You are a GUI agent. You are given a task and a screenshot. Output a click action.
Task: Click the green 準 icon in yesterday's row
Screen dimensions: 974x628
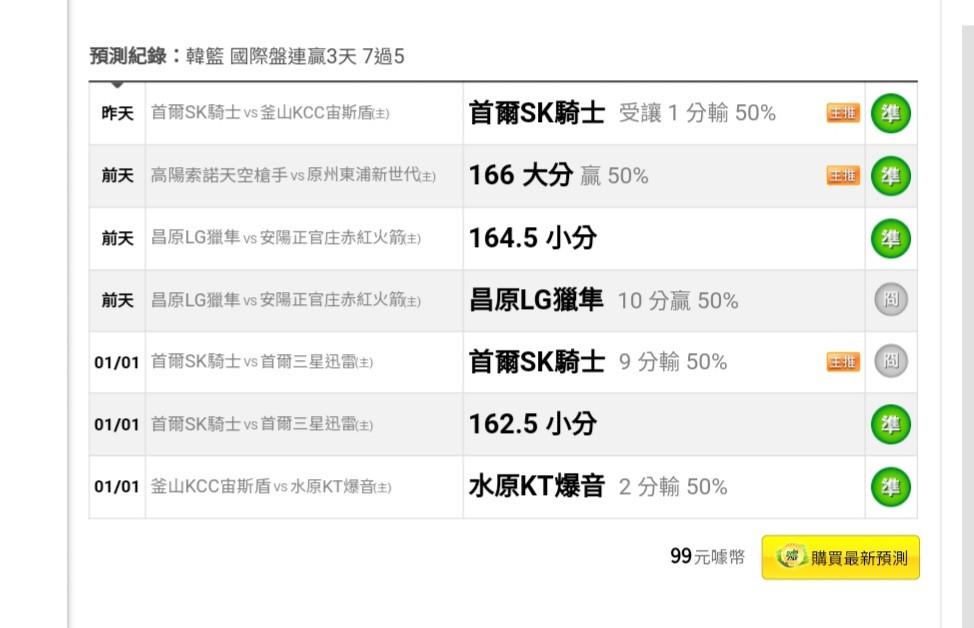coord(891,113)
